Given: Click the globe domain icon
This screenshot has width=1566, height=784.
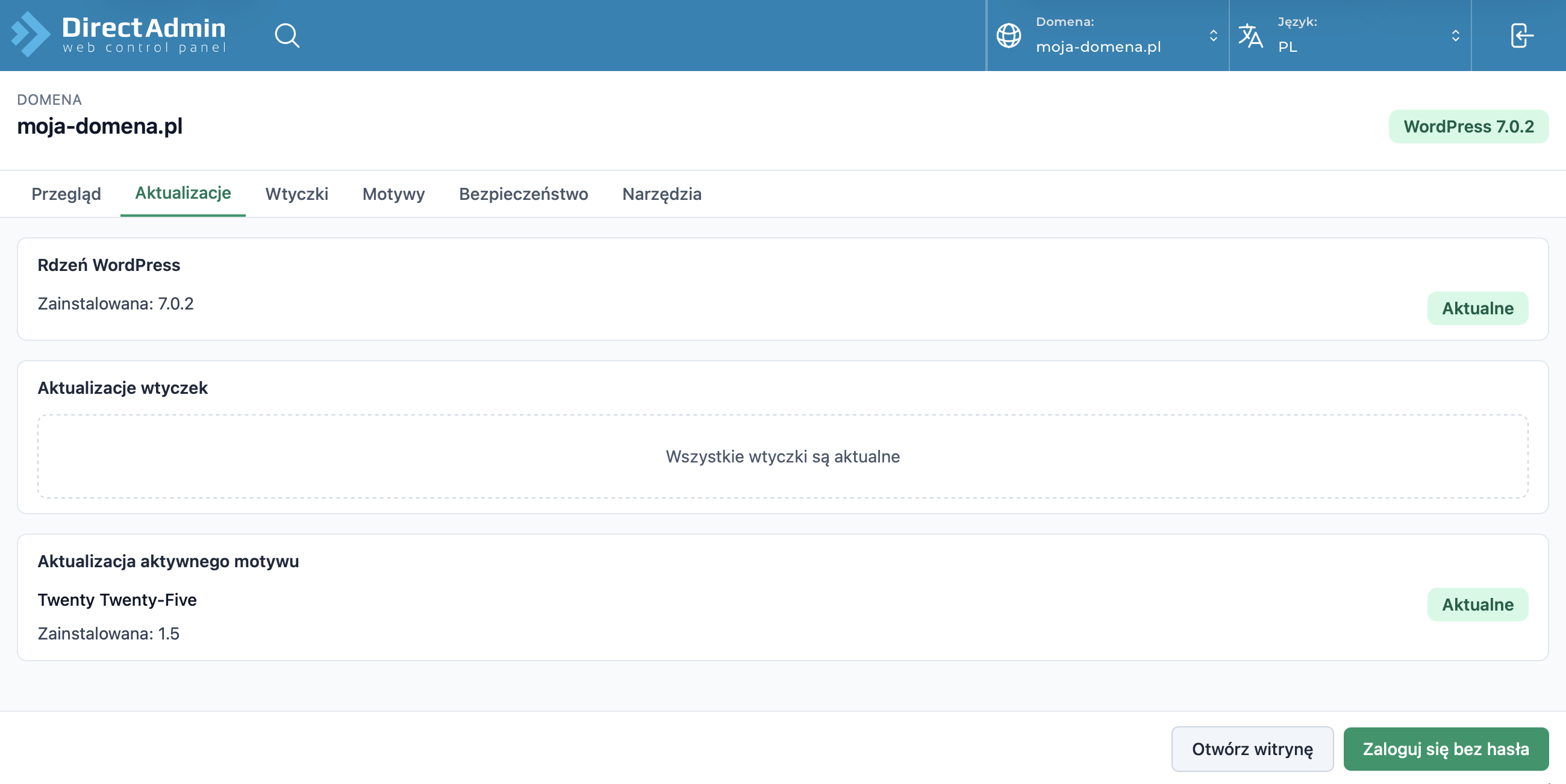Looking at the screenshot, I should coord(1008,36).
